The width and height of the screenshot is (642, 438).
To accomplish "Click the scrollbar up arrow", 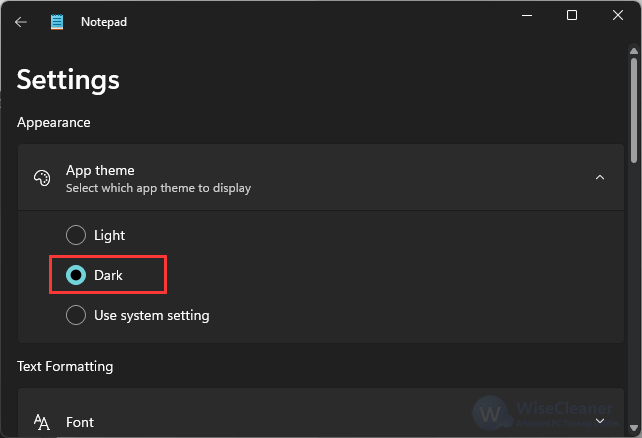I will [x=634, y=52].
